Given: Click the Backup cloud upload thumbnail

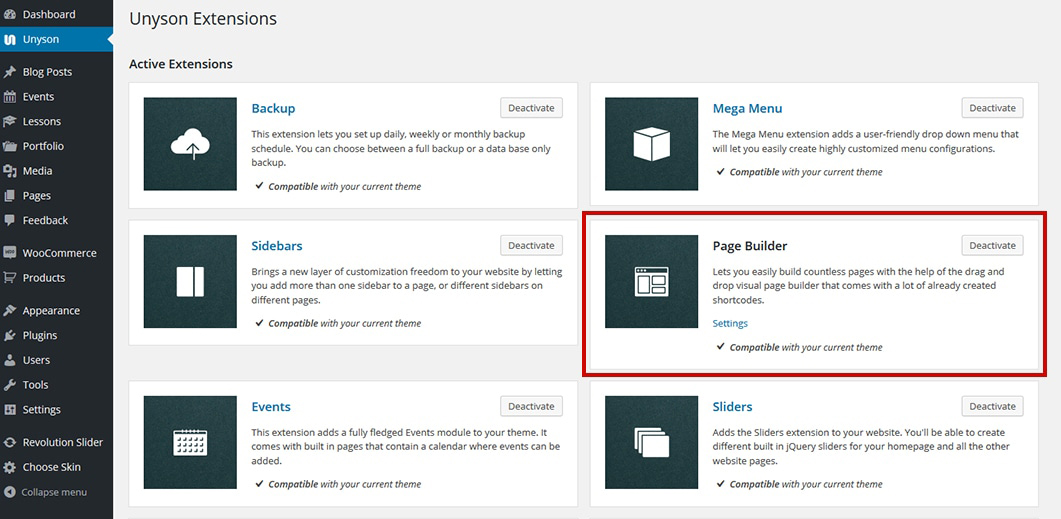Looking at the screenshot, I should [x=190, y=144].
